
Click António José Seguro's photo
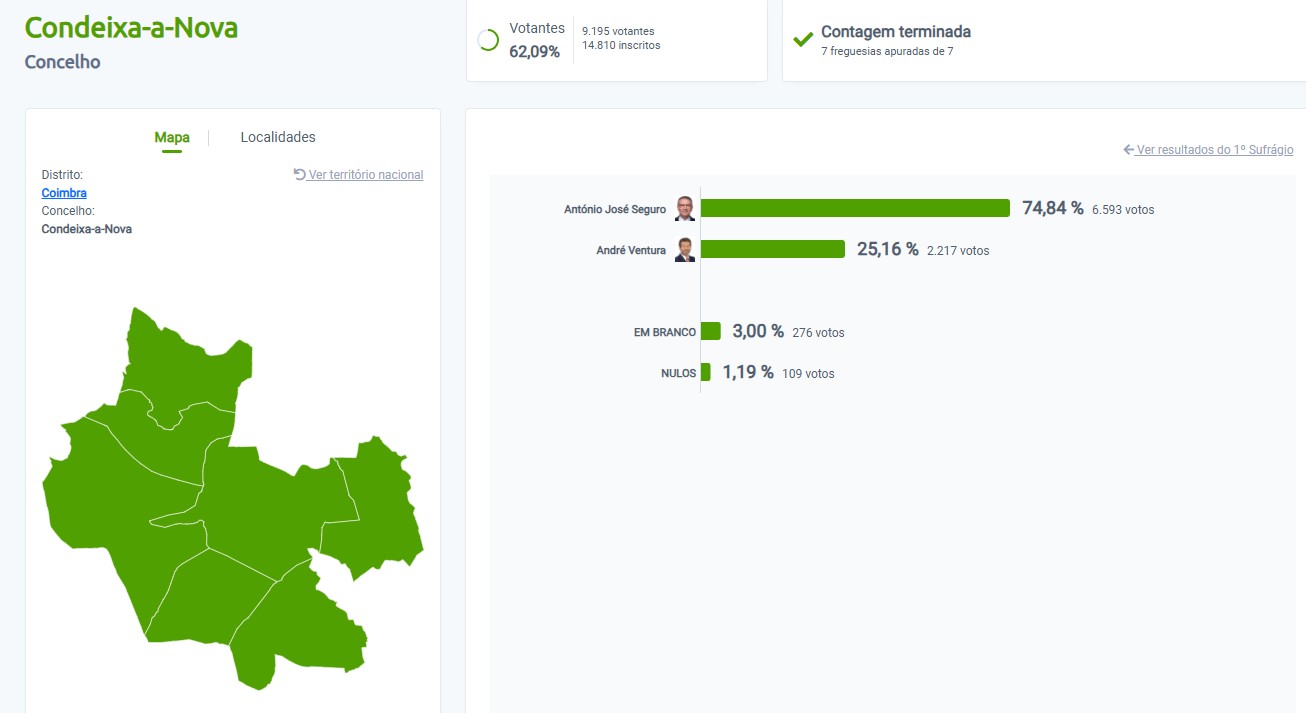[x=685, y=208]
